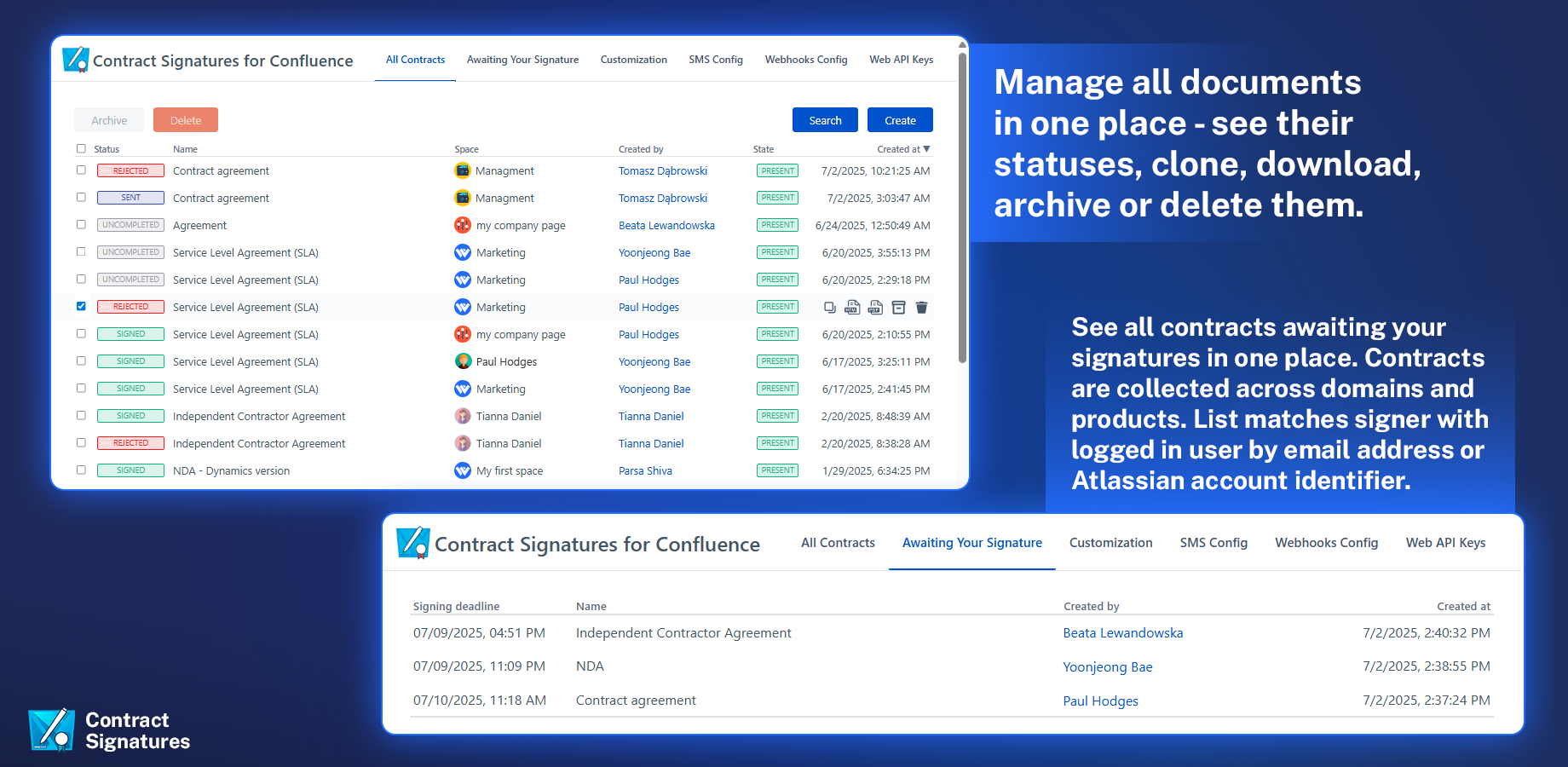The image size is (1568, 767).
Task: Open Parsa Shiva creator link
Action: pos(645,470)
